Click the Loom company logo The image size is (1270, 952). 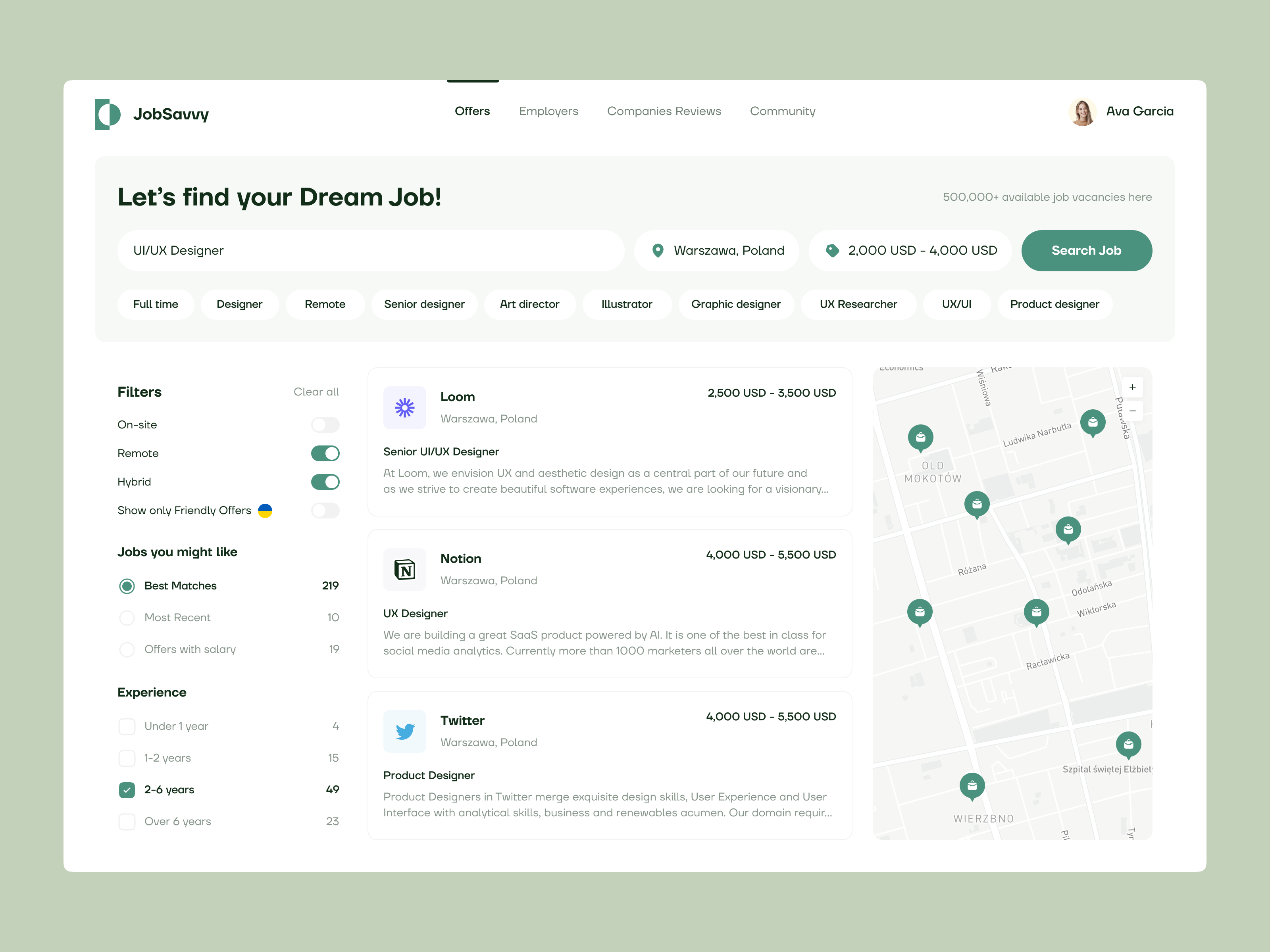pos(405,407)
